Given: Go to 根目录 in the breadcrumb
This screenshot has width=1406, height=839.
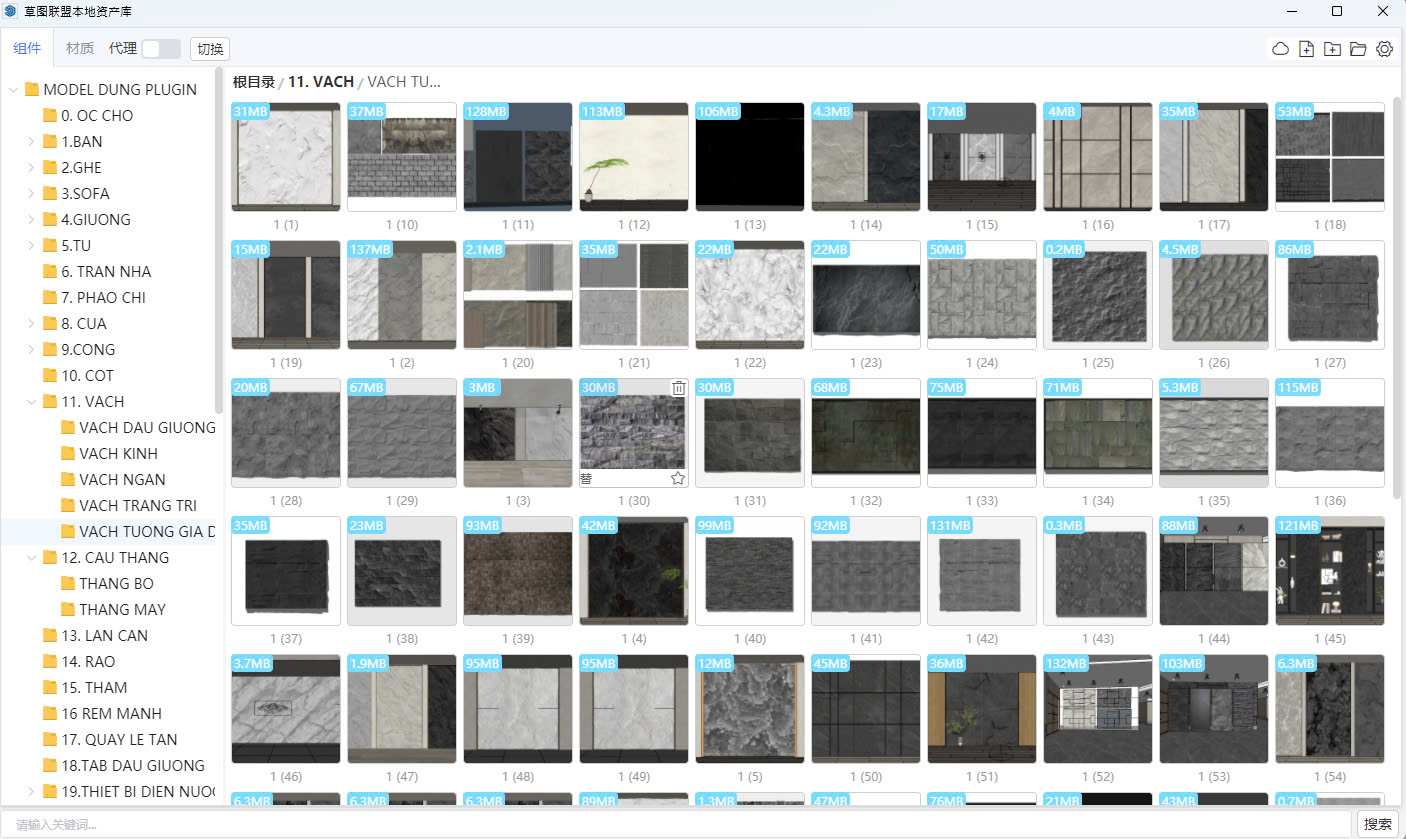Looking at the screenshot, I should coord(254,82).
